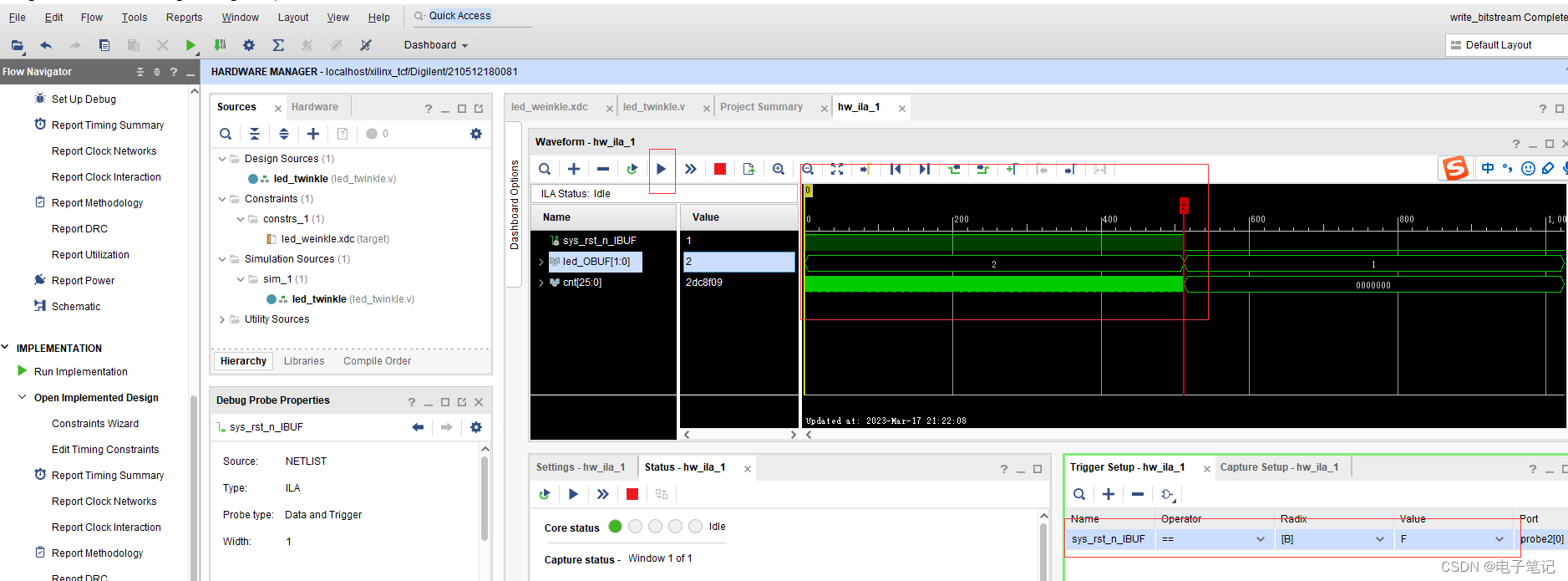Viewport: 1568px width, 581px height.
Task: Open the Reports menu
Action: coord(184,17)
